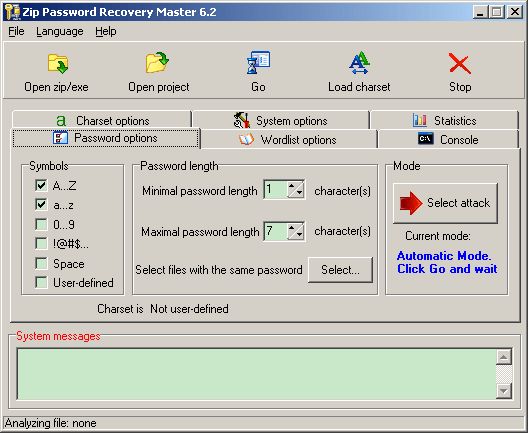Viewport: 528px width, 433px height.
Task: Close the Zip Password Recovery Master window
Action: point(515,12)
